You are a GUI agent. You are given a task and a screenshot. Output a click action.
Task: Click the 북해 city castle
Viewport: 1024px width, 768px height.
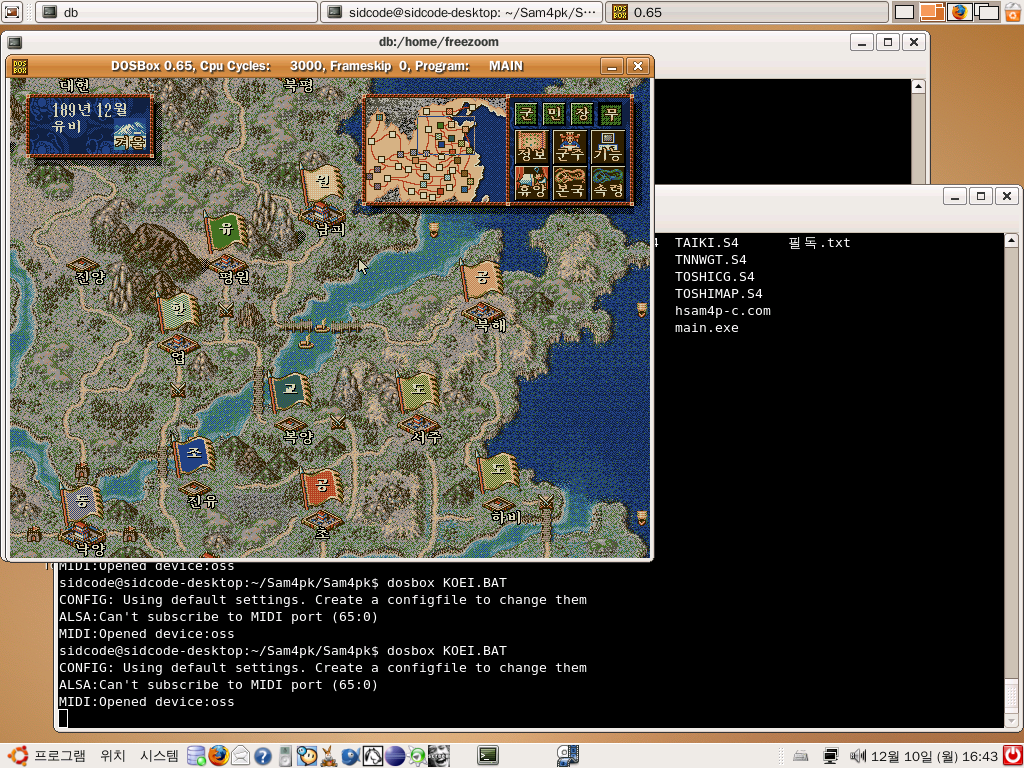click(482, 311)
